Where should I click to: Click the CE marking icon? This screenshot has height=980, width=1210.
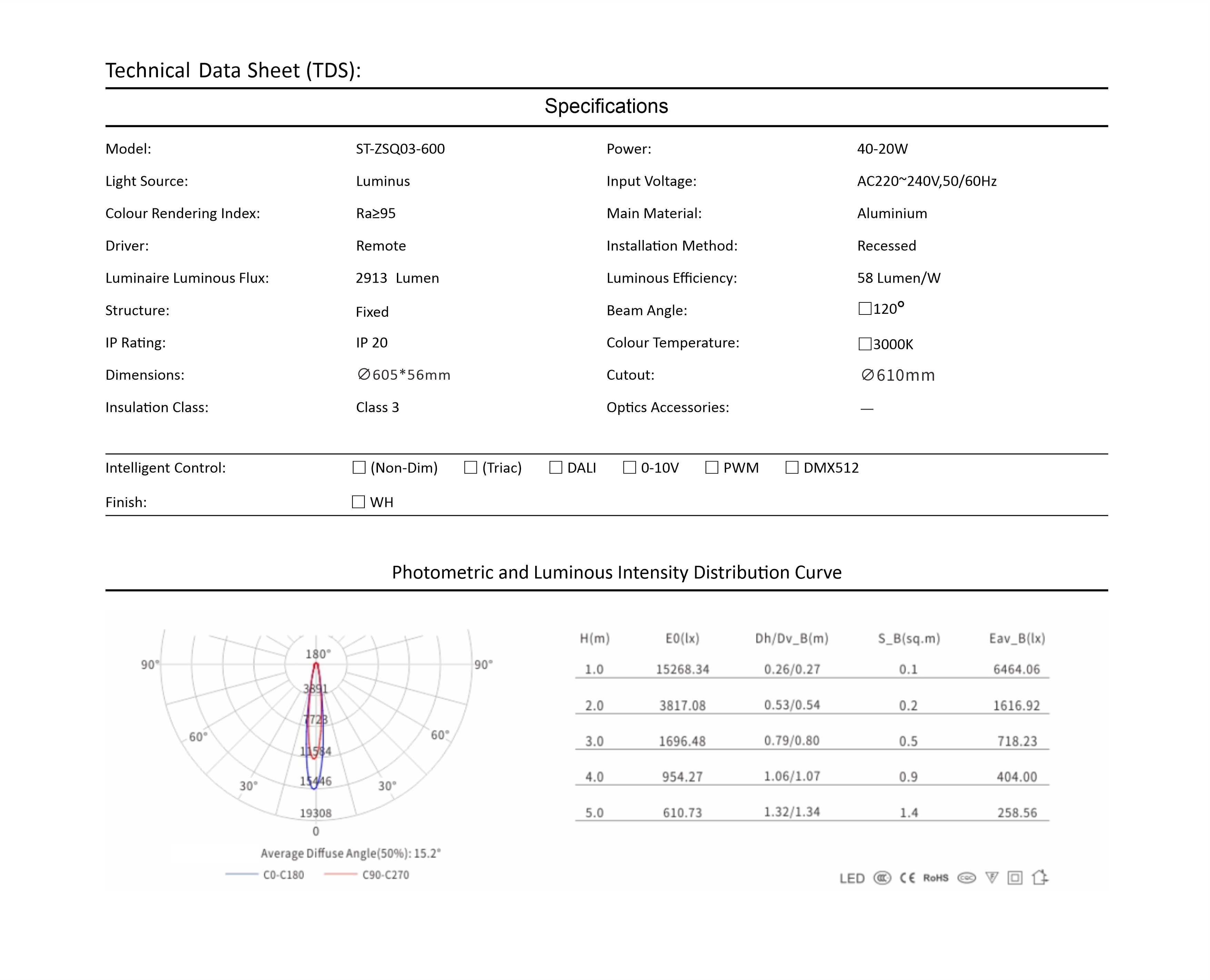(x=908, y=878)
